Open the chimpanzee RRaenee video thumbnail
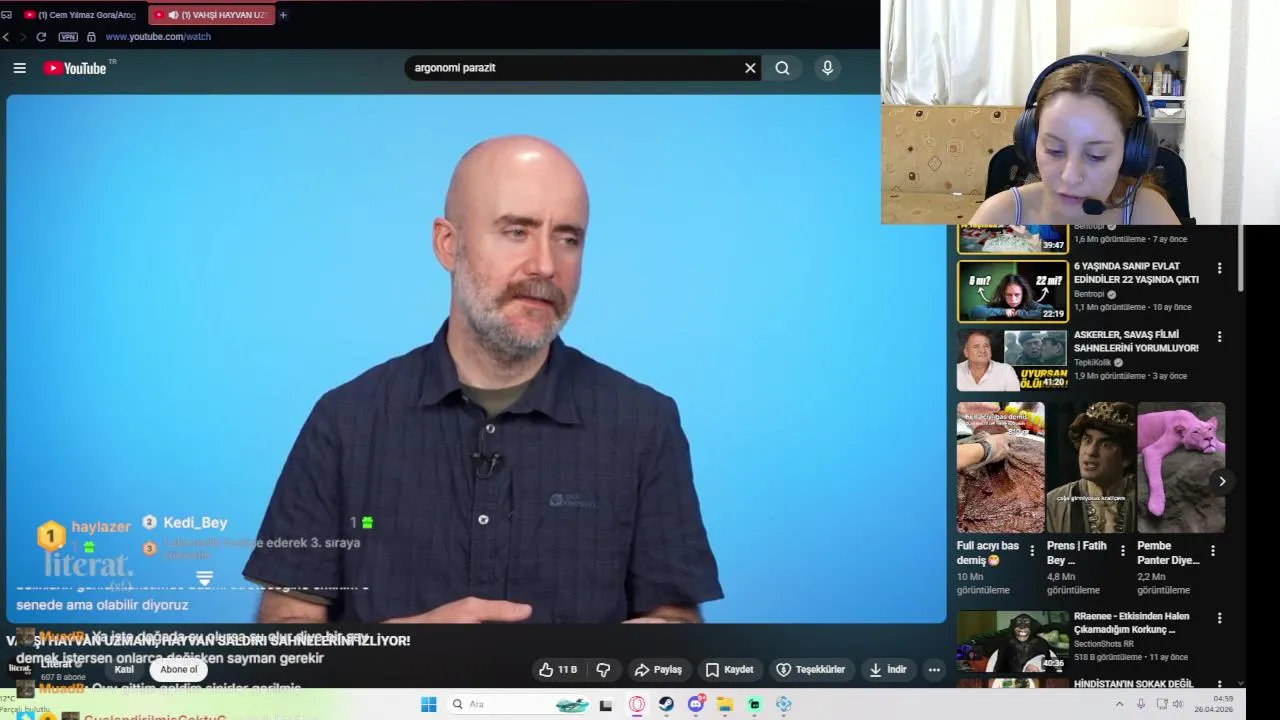The image size is (1280, 720). click(1012, 641)
